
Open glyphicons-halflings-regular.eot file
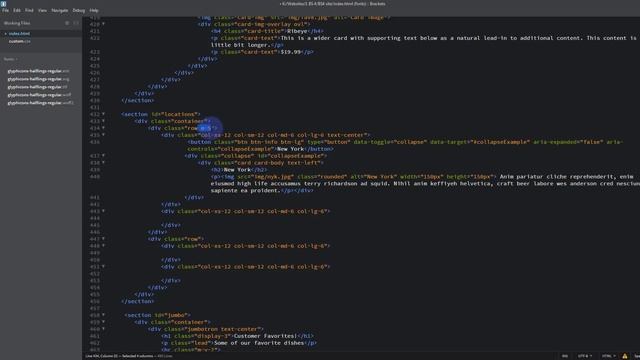coord(38,71)
